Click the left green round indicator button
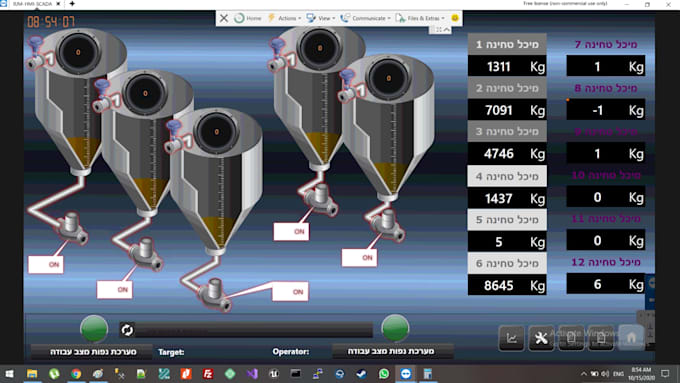The image size is (680, 383). tap(94, 328)
